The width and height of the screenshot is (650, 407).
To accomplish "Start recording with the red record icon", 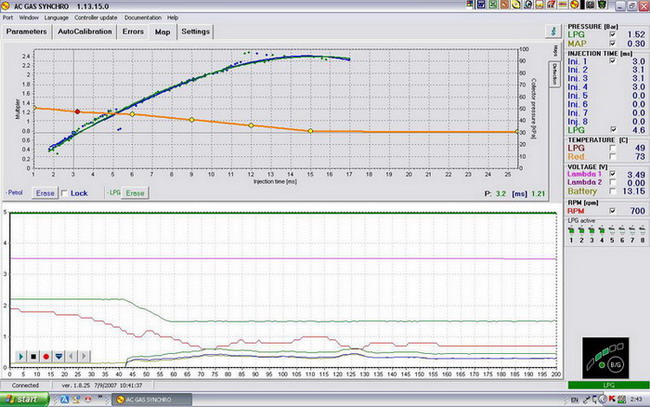I will tap(46, 355).
